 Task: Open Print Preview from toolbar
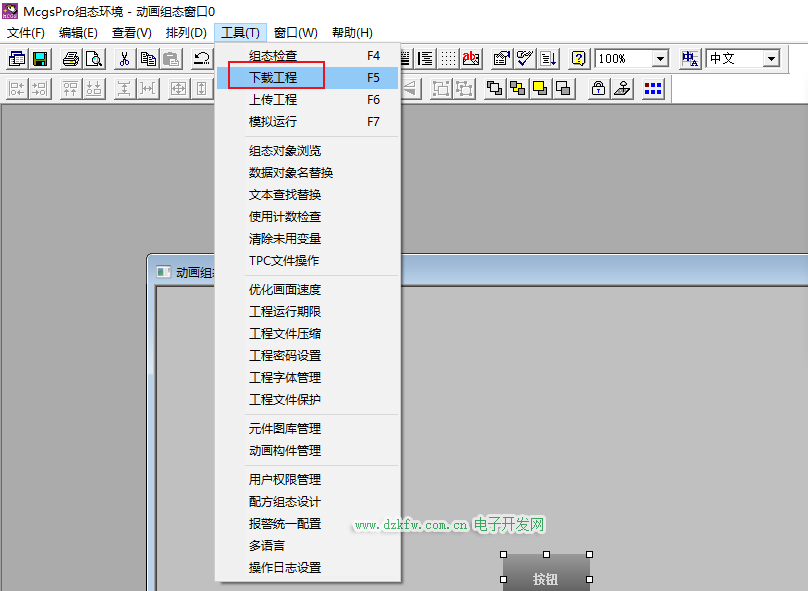click(x=94, y=59)
